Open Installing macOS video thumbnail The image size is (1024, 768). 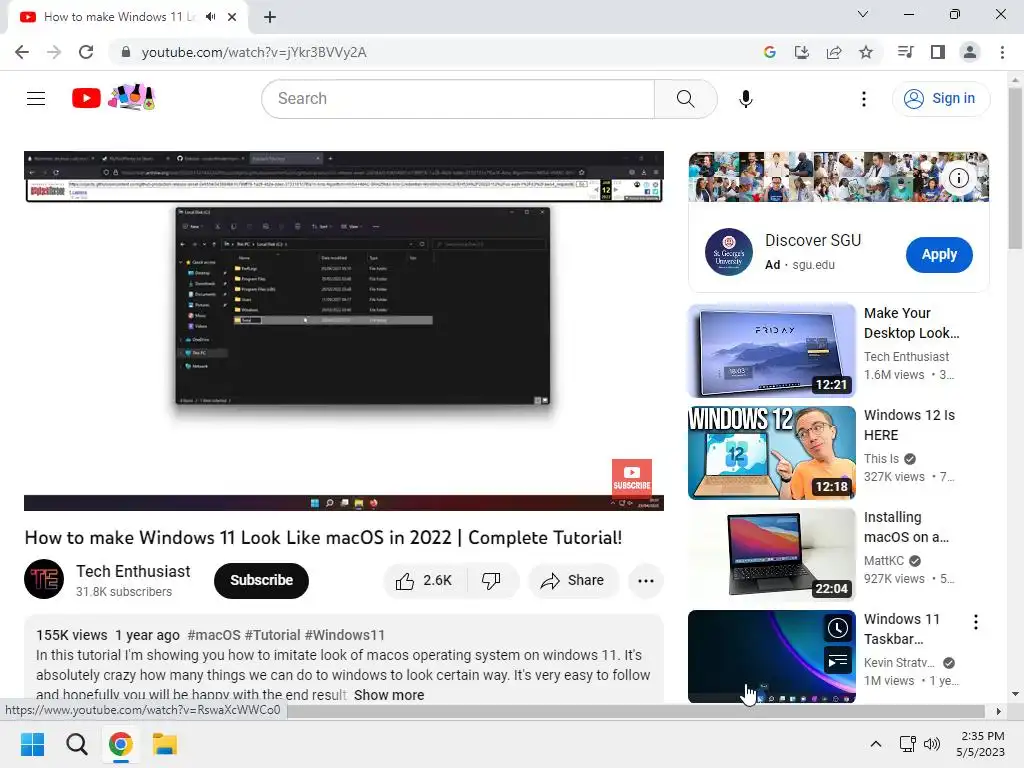click(x=771, y=554)
